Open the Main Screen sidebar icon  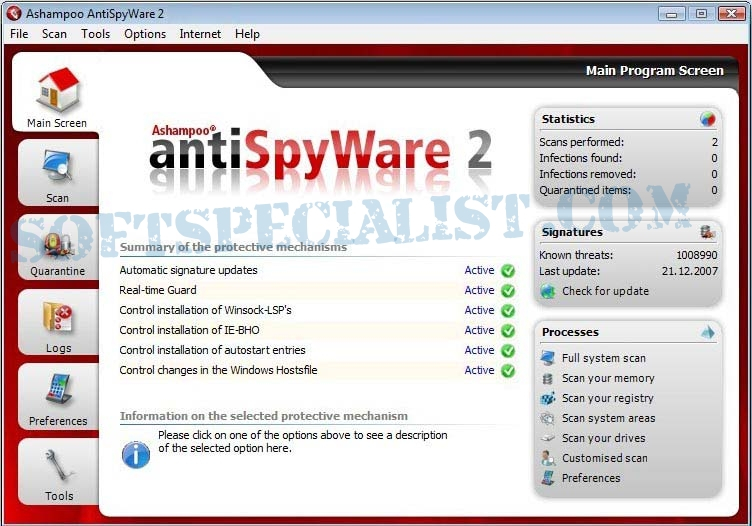point(57,94)
